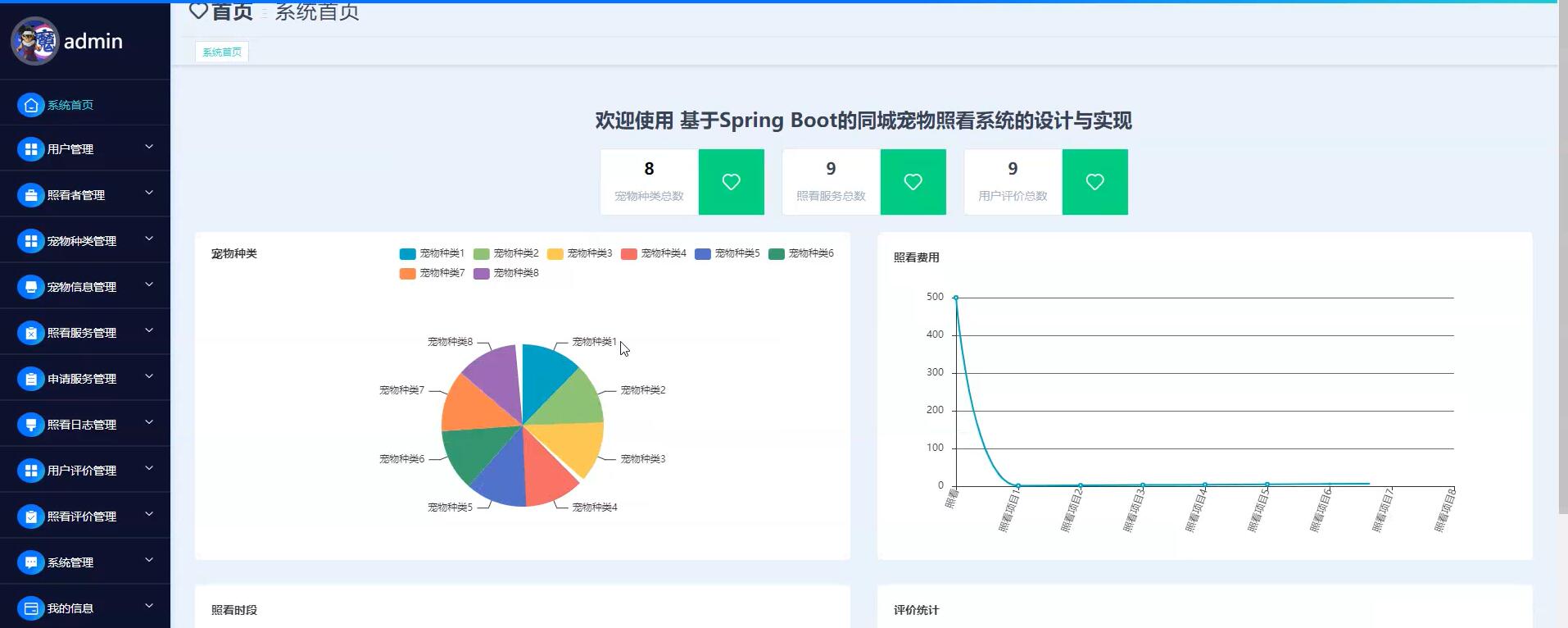Screen dimensions: 1568x628
Task: Click heart icon on 宠物种类总数 card
Action: point(732,182)
